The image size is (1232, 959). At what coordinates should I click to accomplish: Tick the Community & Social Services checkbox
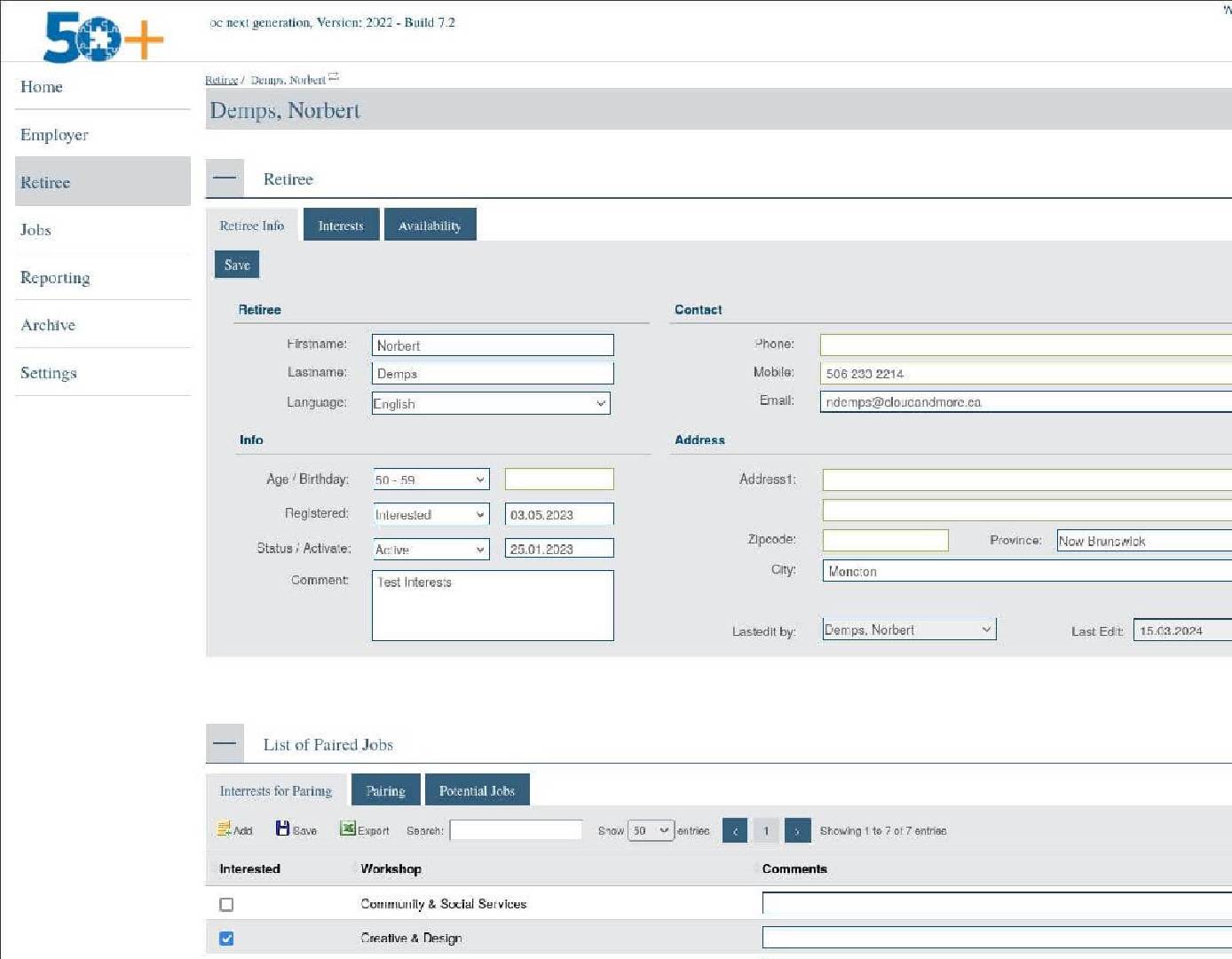click(226, 904)
